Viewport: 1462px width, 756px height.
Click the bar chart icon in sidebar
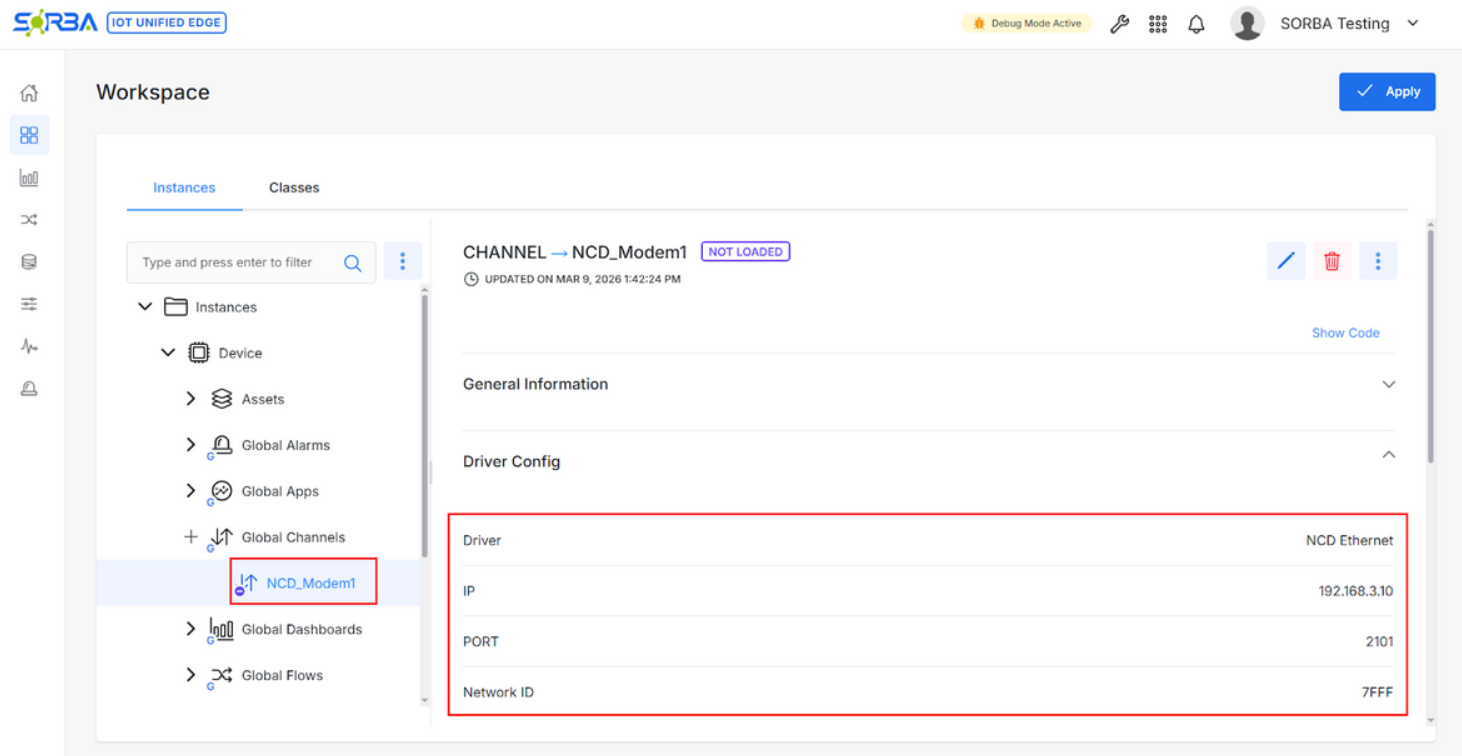29,178
